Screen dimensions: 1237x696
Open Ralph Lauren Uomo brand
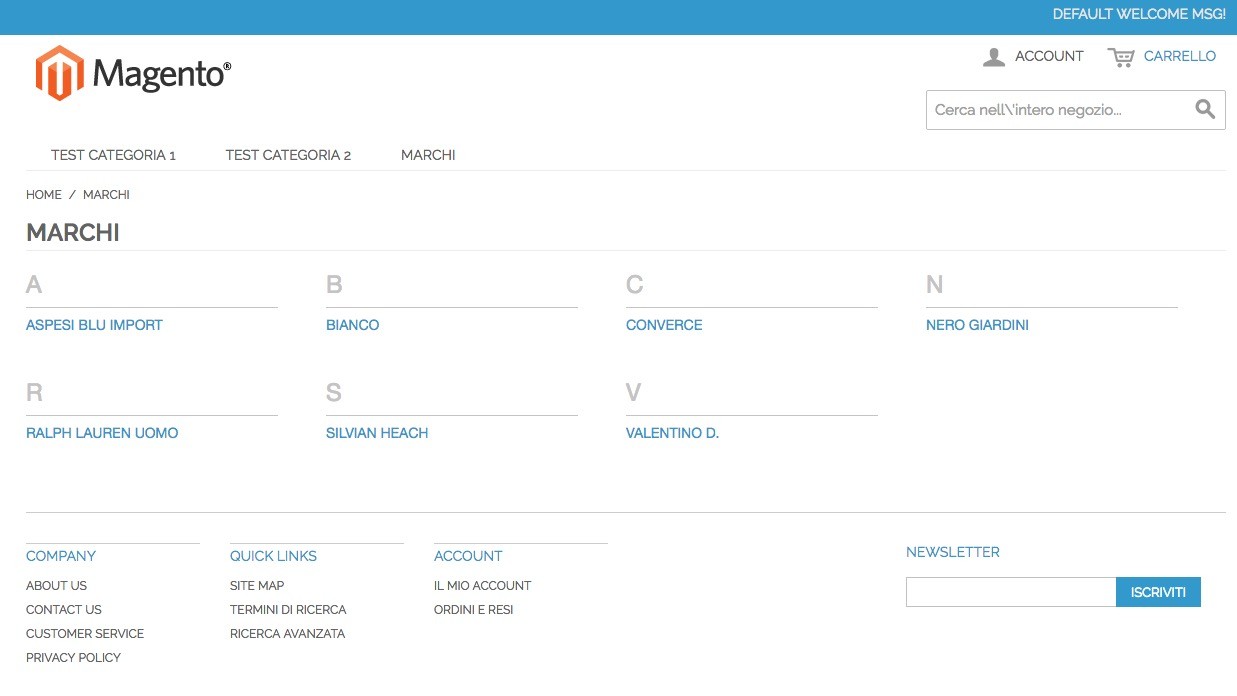102,433
